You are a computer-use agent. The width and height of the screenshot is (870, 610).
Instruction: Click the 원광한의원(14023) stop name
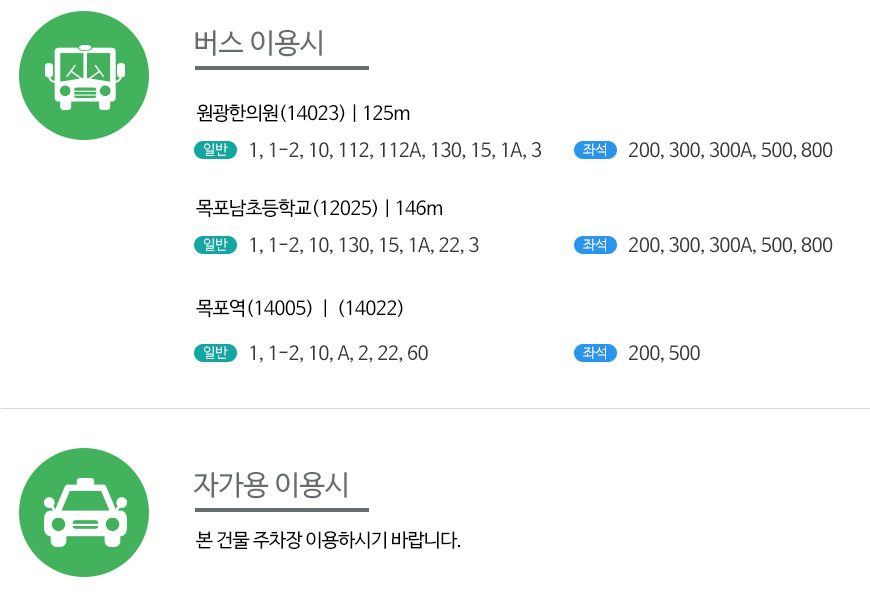pyautogui.click(x=271, y=113)
